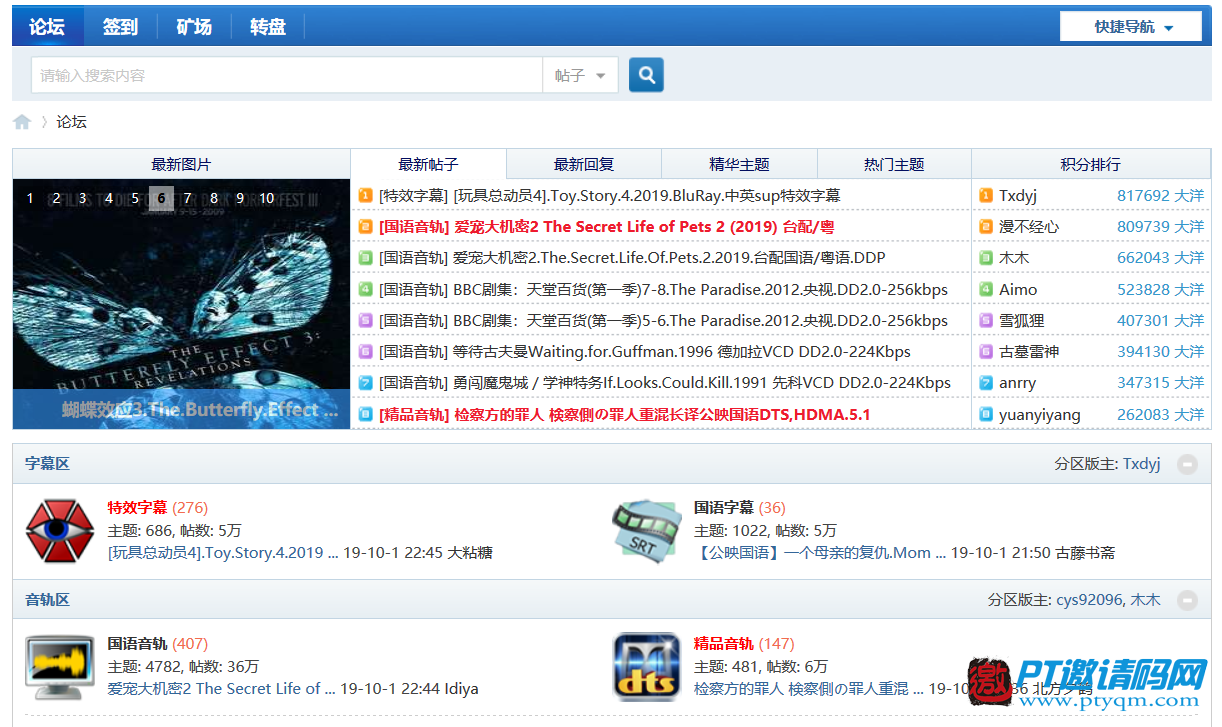This screenshot has height=727, width=1222.
Task: Expand the 帖子 search type dropdown
Action: point(581,75)
